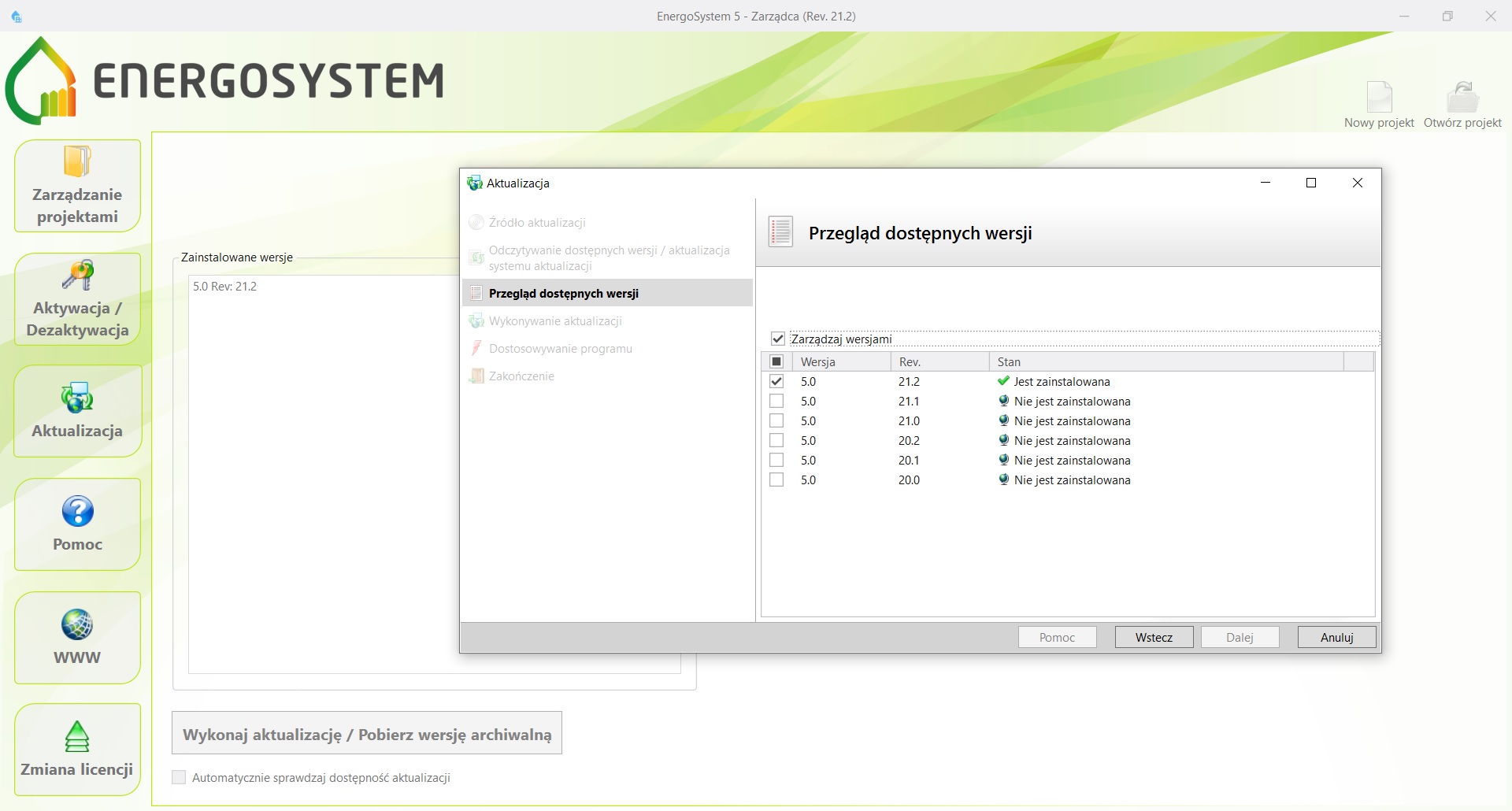This screenshot has width=1512, height=811.
Task: Minimize the Aktualizacja dialog
Action: 1266,183
